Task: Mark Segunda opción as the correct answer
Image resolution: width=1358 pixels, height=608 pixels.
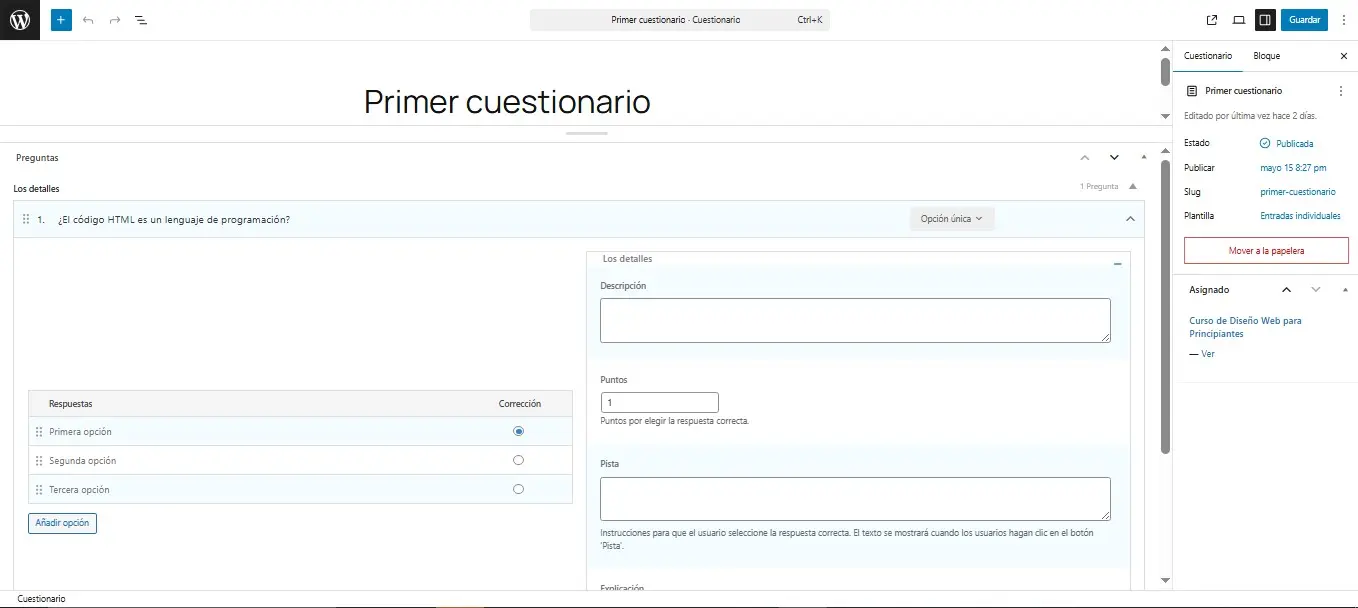Action: tap(518, 460)
